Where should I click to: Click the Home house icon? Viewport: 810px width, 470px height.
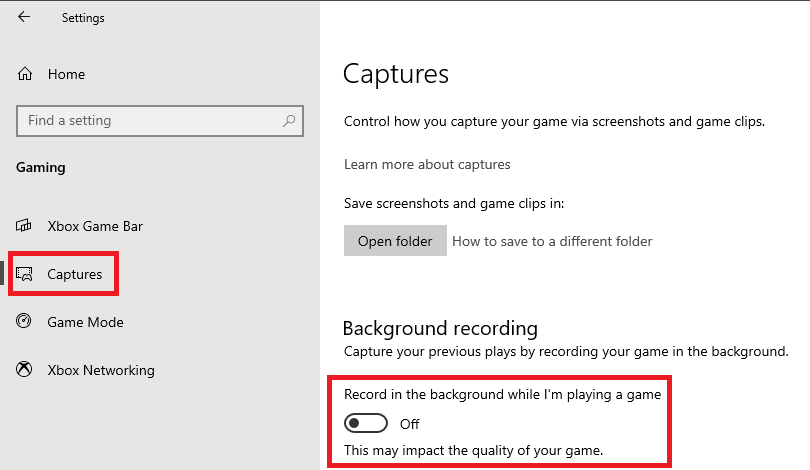[25, 74]
